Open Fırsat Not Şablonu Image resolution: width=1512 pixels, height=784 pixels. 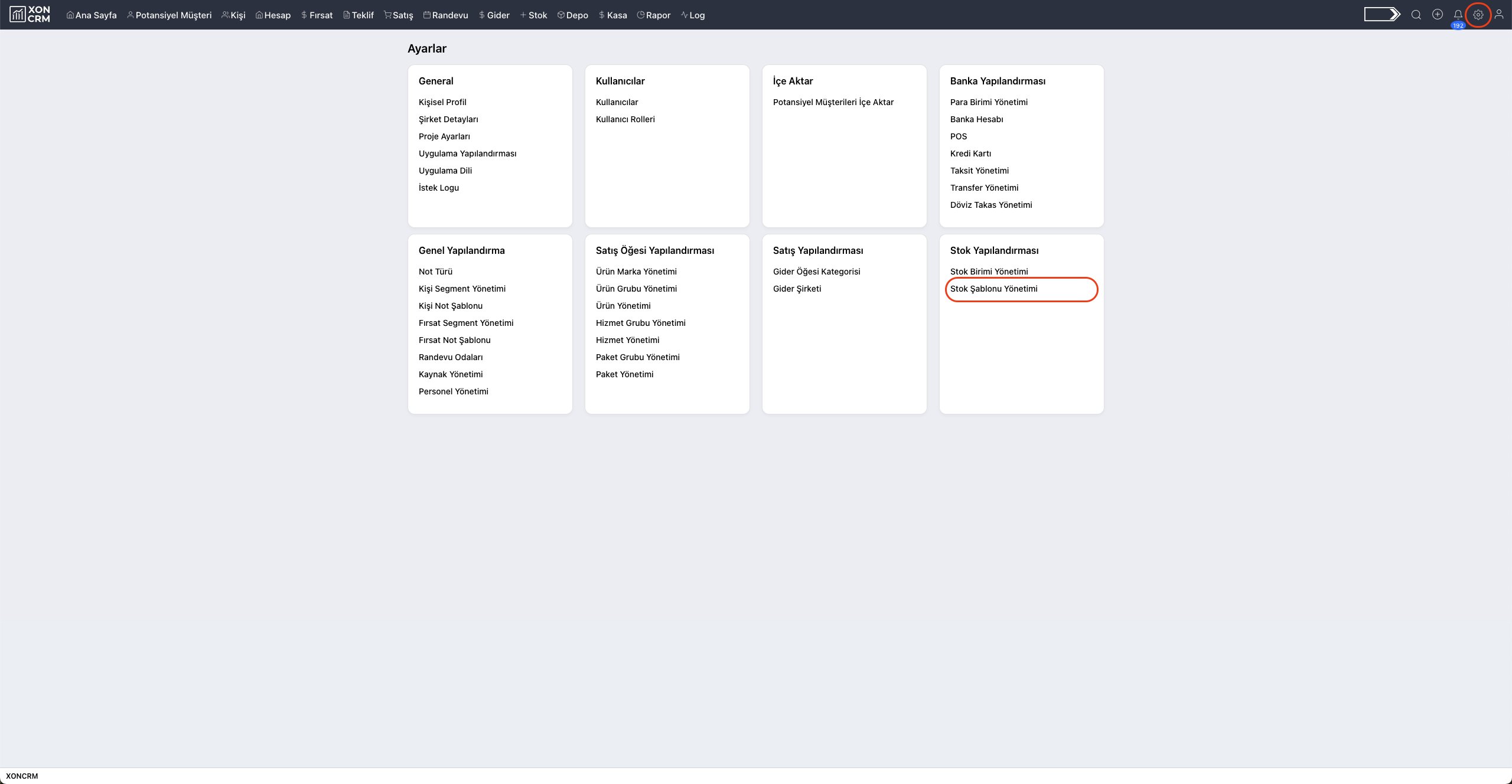click(x=454, y=340)
